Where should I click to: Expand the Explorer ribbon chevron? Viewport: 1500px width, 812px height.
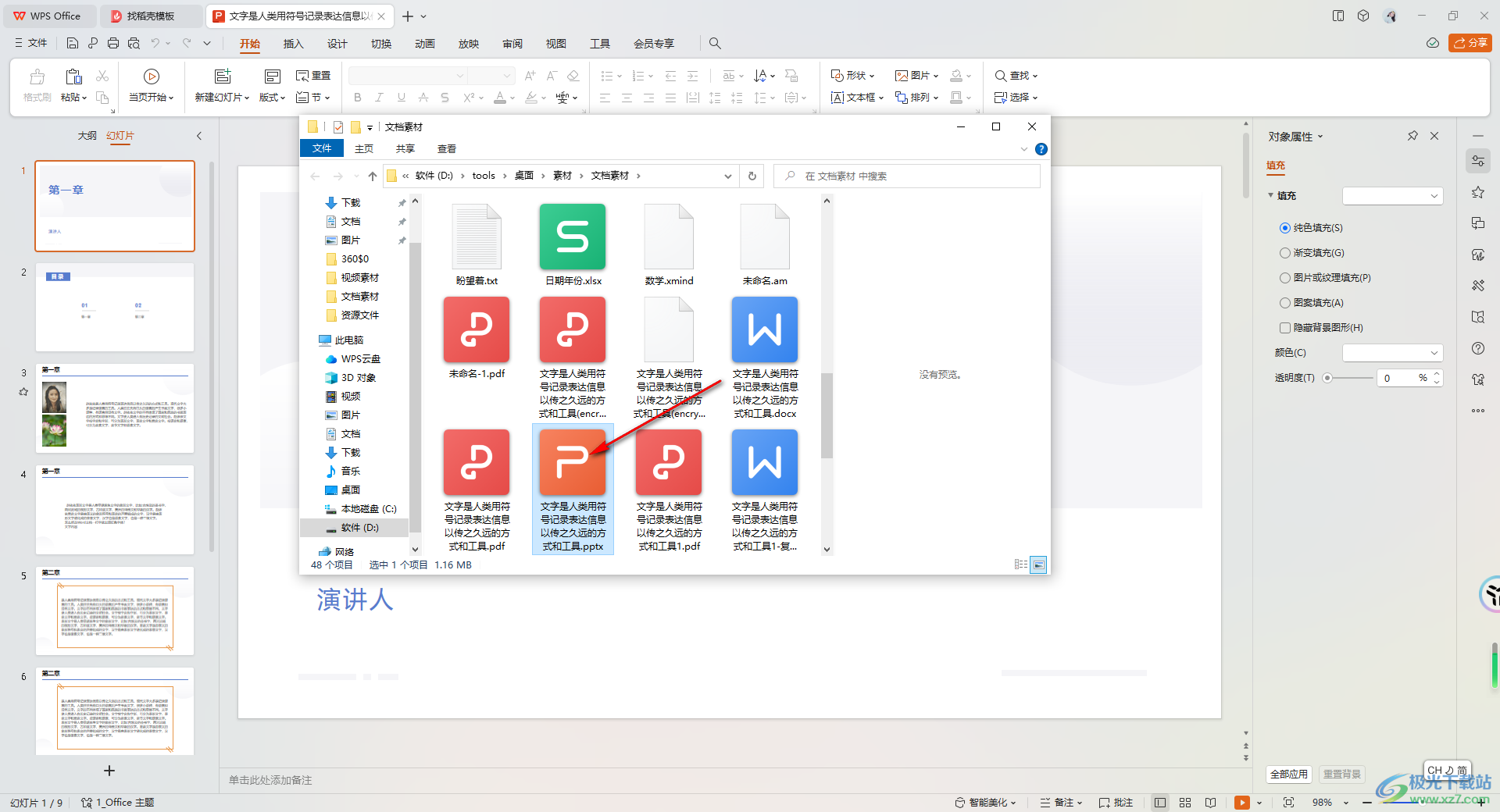click(x=1024, y=149)
